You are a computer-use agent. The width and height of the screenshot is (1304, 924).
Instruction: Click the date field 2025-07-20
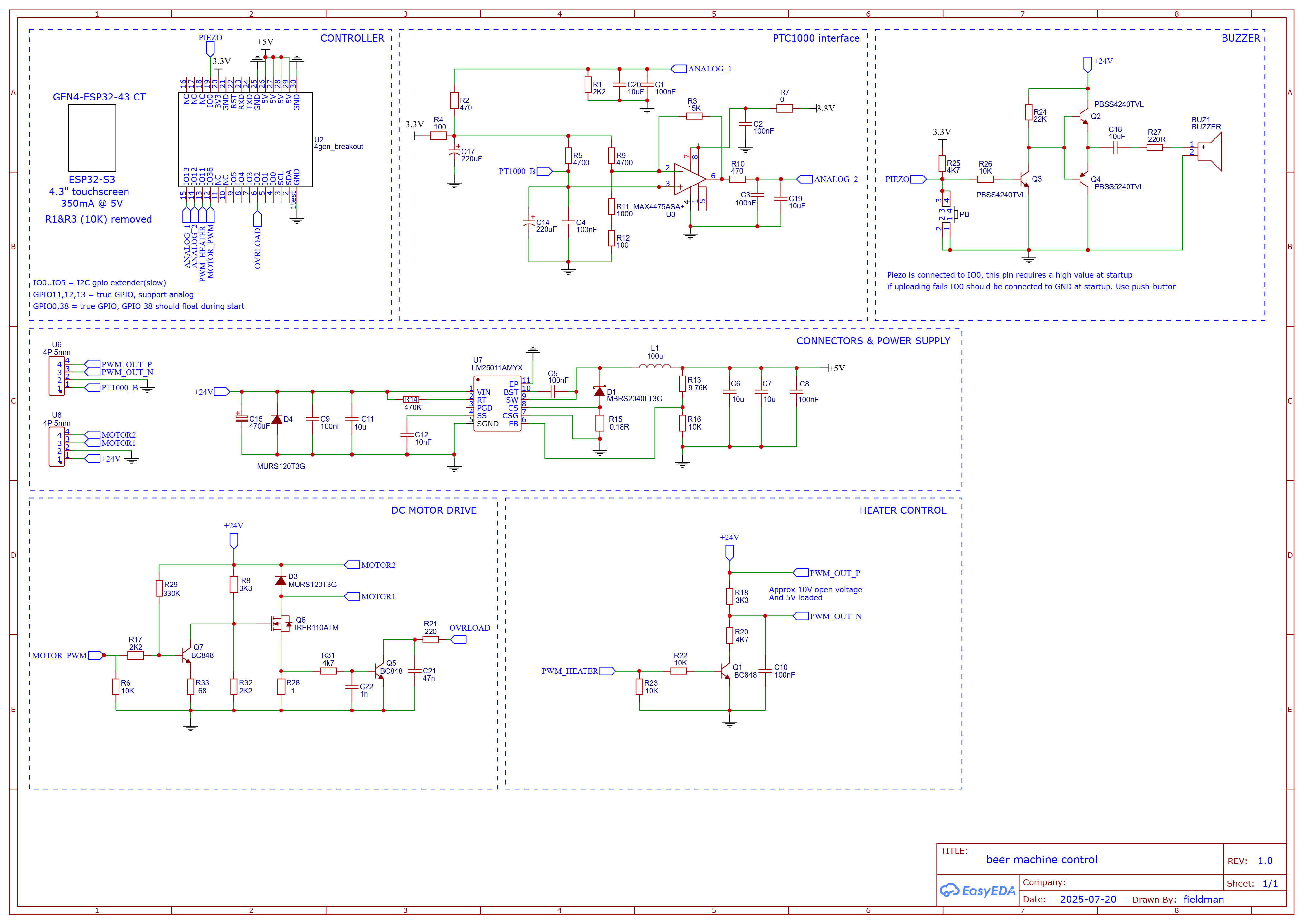click(1088, 899)
